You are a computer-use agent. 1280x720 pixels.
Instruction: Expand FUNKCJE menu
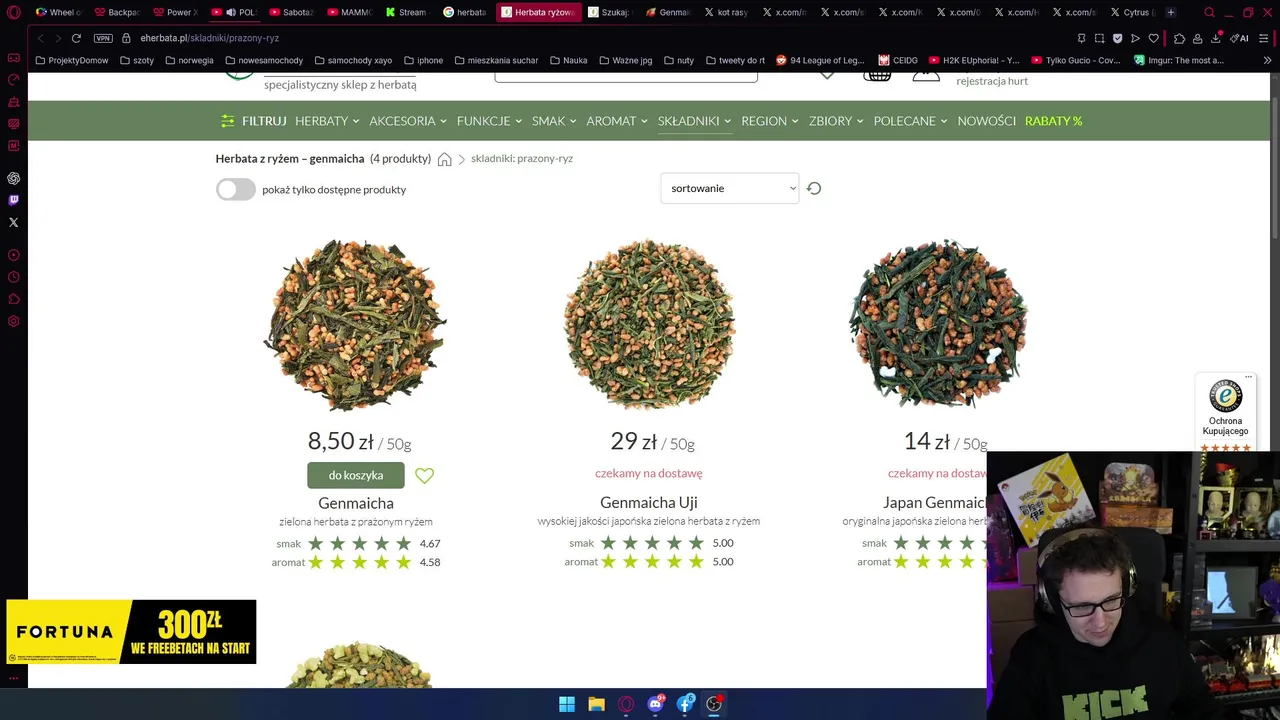pyautogui.click(x=489, y=121)
